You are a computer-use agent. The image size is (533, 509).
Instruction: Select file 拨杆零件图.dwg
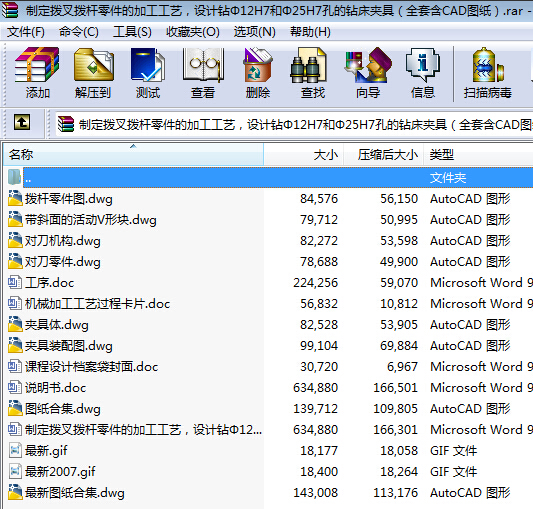pyautogui.click(x=68, y=199)
